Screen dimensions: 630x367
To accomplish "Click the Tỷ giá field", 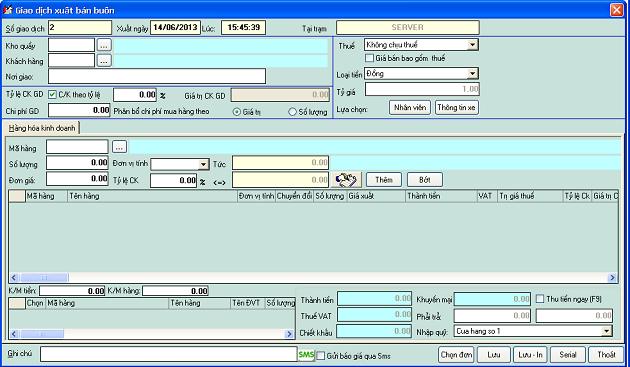I will 422,89.
